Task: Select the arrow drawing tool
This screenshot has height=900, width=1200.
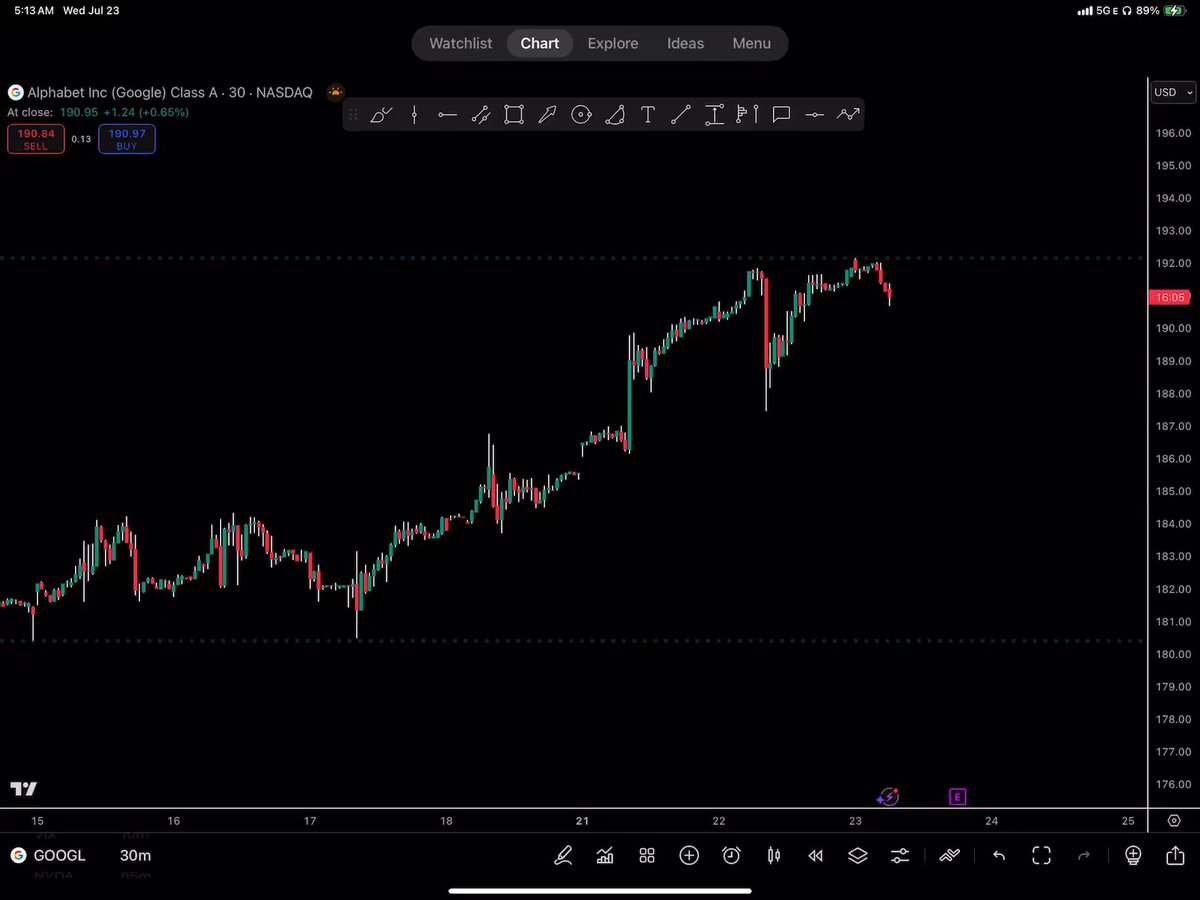Action: coord(547,115)
